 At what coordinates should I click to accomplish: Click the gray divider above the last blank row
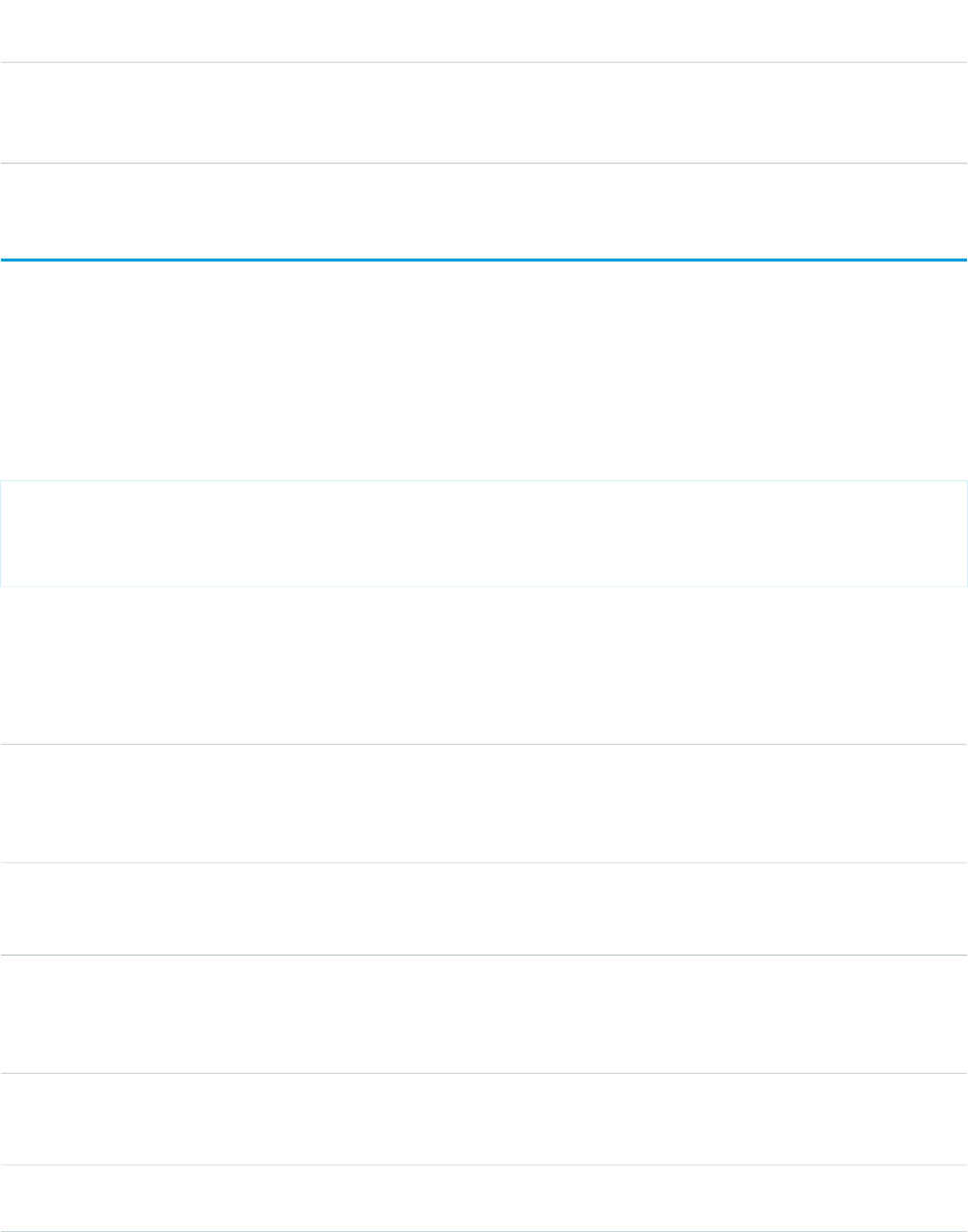[484, 1165]
